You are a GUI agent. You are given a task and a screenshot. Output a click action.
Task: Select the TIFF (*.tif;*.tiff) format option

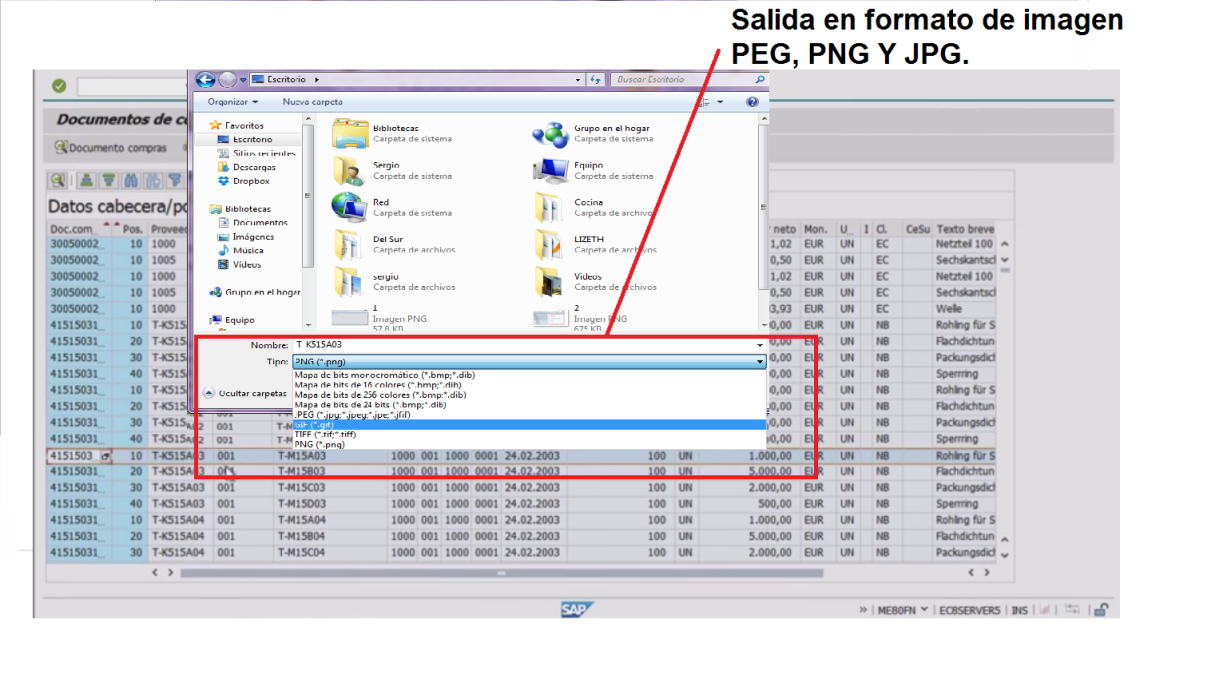click(x=400, y=434)
